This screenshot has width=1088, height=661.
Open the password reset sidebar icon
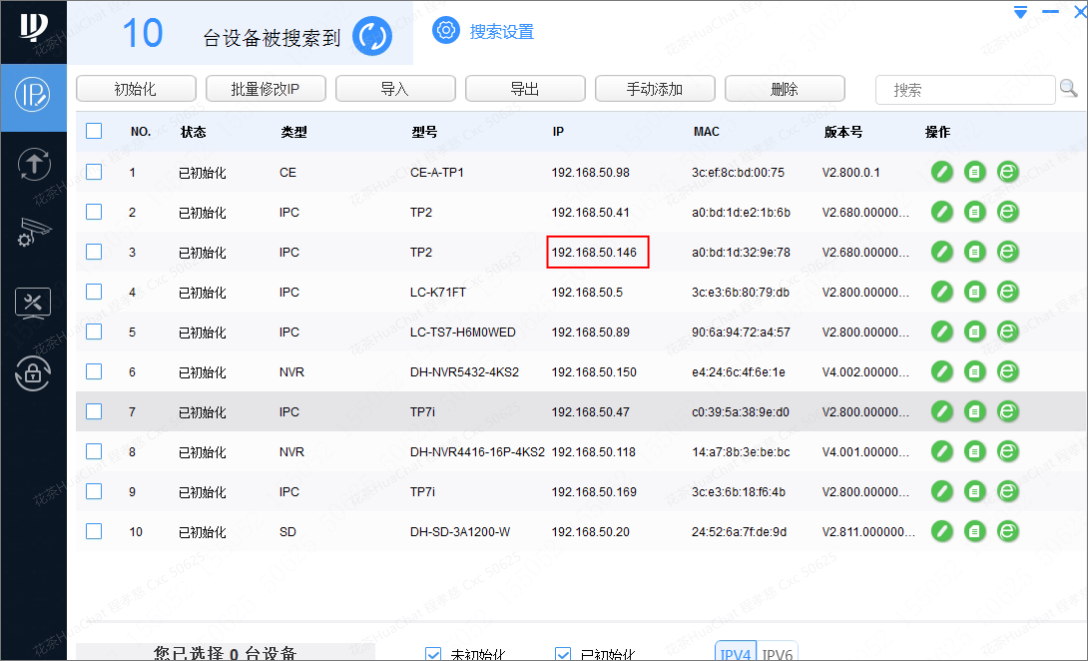[x=33, y=372]
